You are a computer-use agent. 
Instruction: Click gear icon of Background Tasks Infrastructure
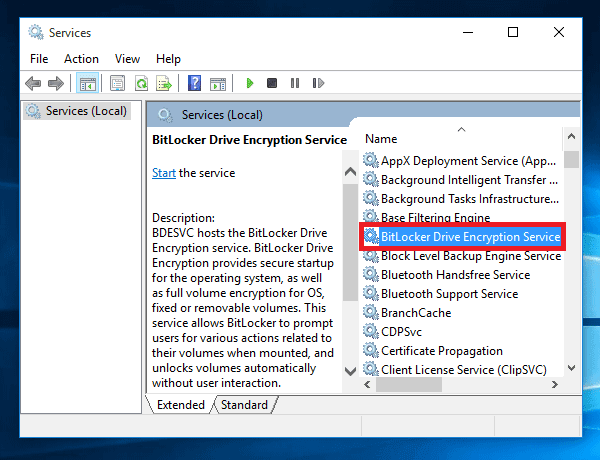[370, 198]
